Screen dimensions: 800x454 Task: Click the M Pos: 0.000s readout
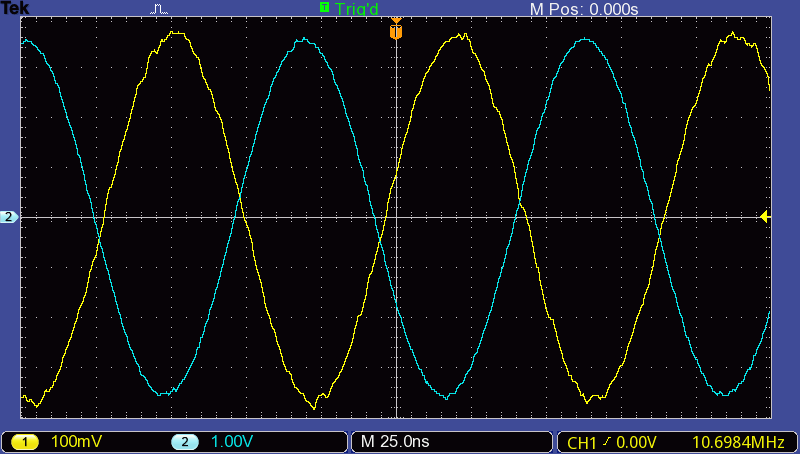[583, 9]
